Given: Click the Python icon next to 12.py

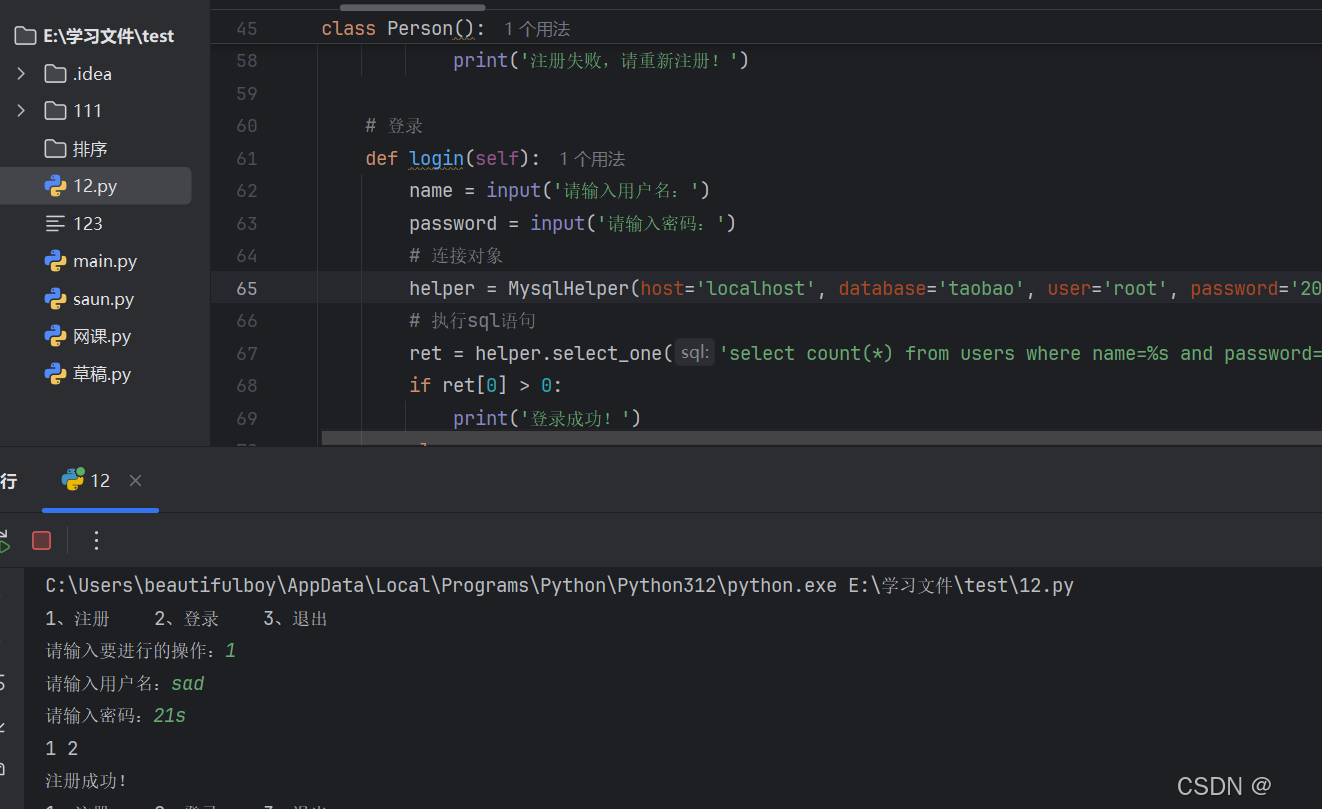Looking at the screenshot, I should pyautogui.click(x=54, y=185).
